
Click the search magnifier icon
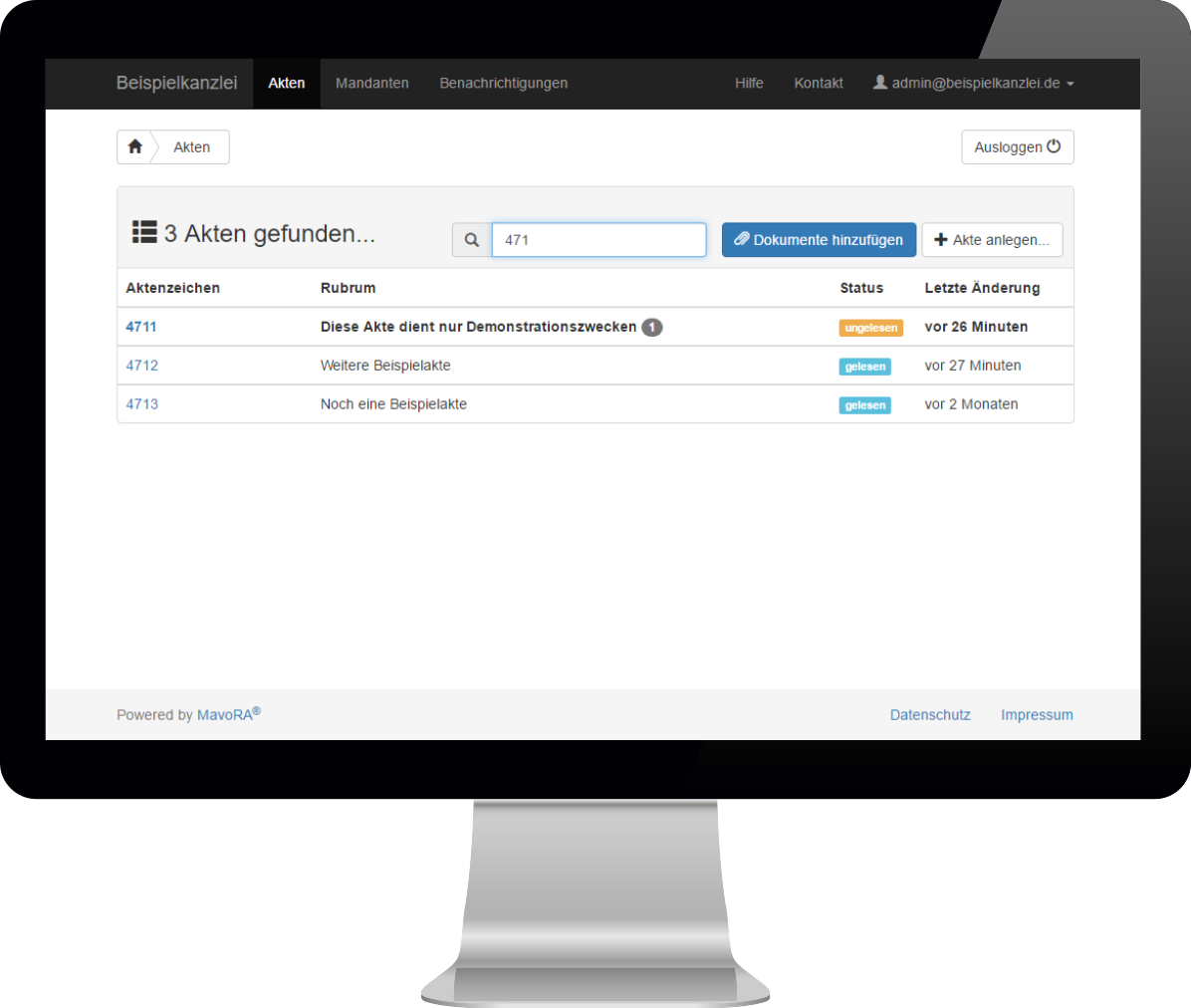click(472, 240)
